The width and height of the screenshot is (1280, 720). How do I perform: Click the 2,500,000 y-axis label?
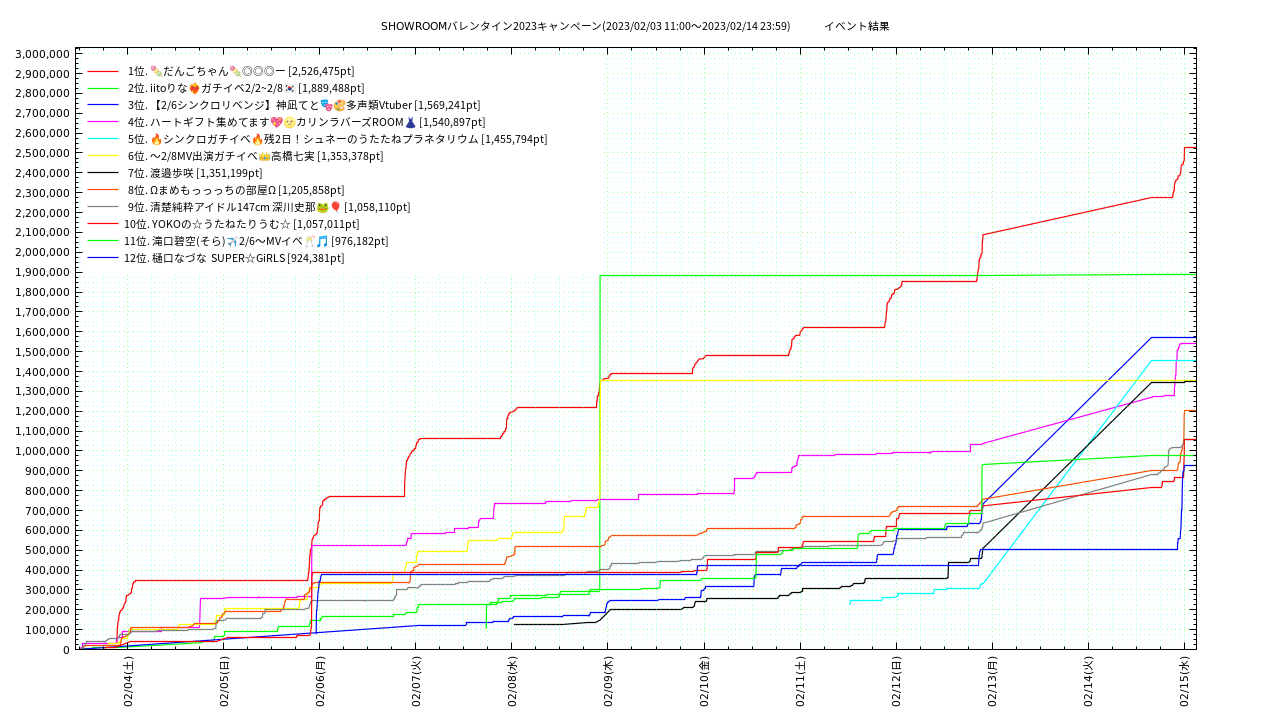44,153
